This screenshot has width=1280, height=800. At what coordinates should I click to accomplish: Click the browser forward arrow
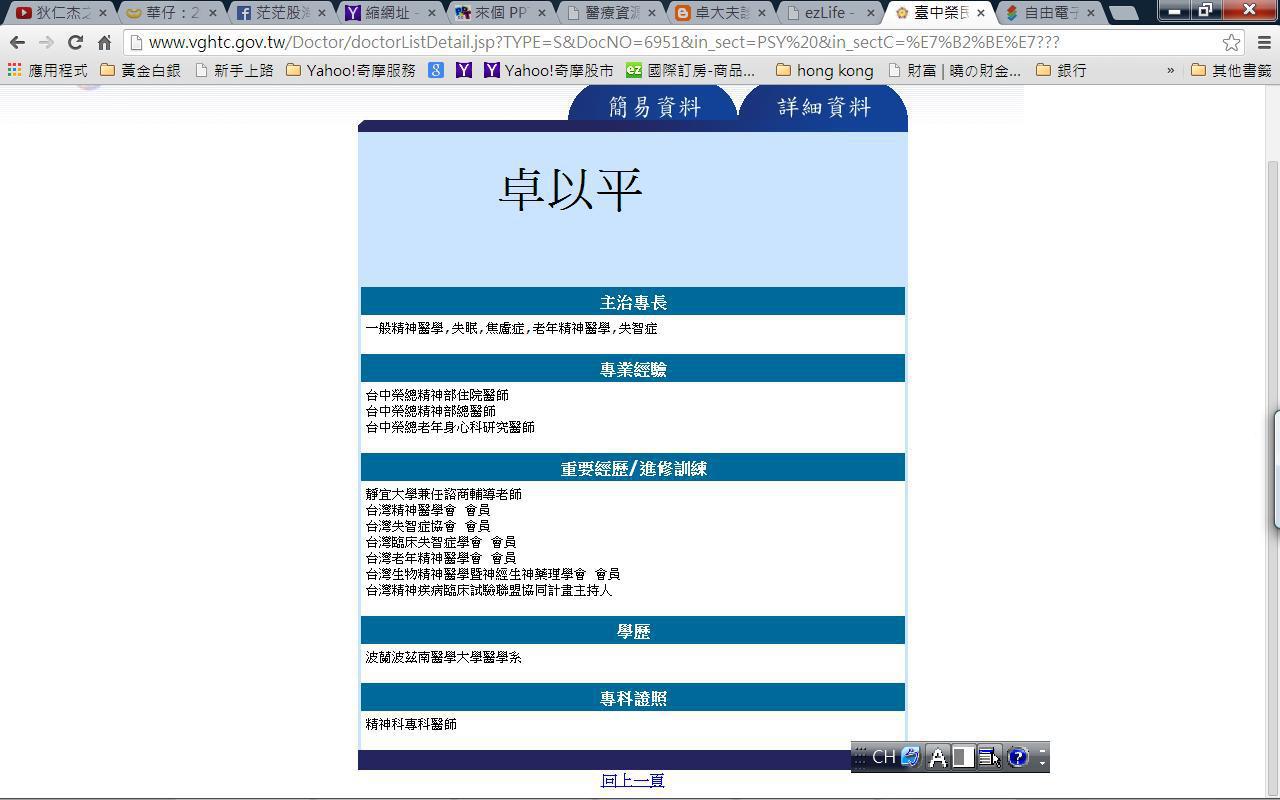(46, 42)
